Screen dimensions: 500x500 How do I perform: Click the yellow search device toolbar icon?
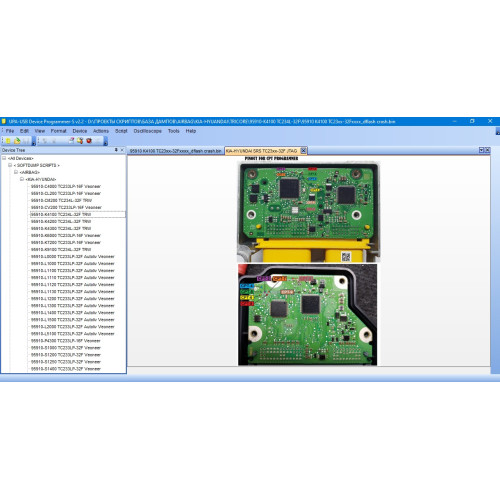[x=80, y=141]
